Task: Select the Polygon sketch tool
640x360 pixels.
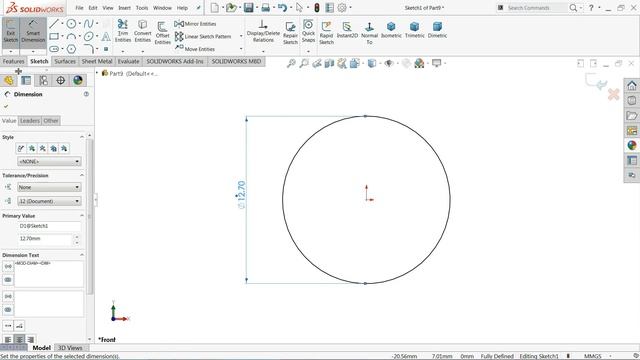Action: [71, 49]
